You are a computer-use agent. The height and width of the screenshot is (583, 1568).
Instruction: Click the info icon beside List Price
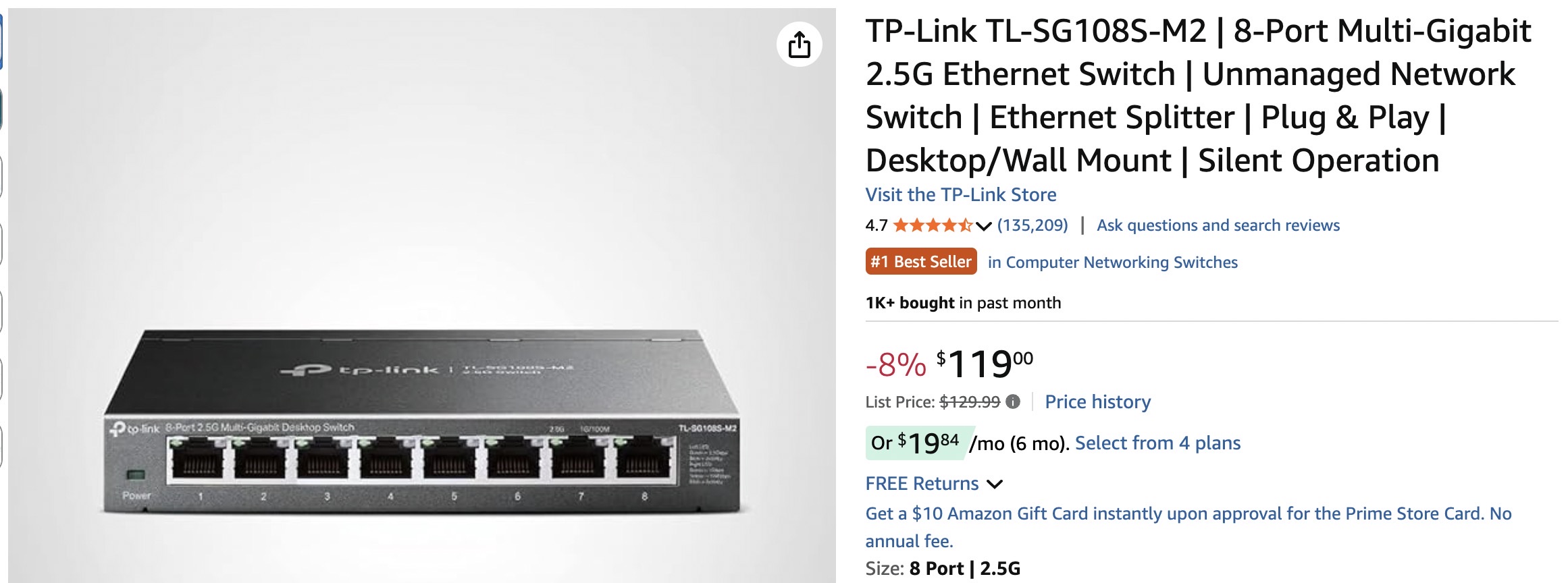click(1013, 402)
